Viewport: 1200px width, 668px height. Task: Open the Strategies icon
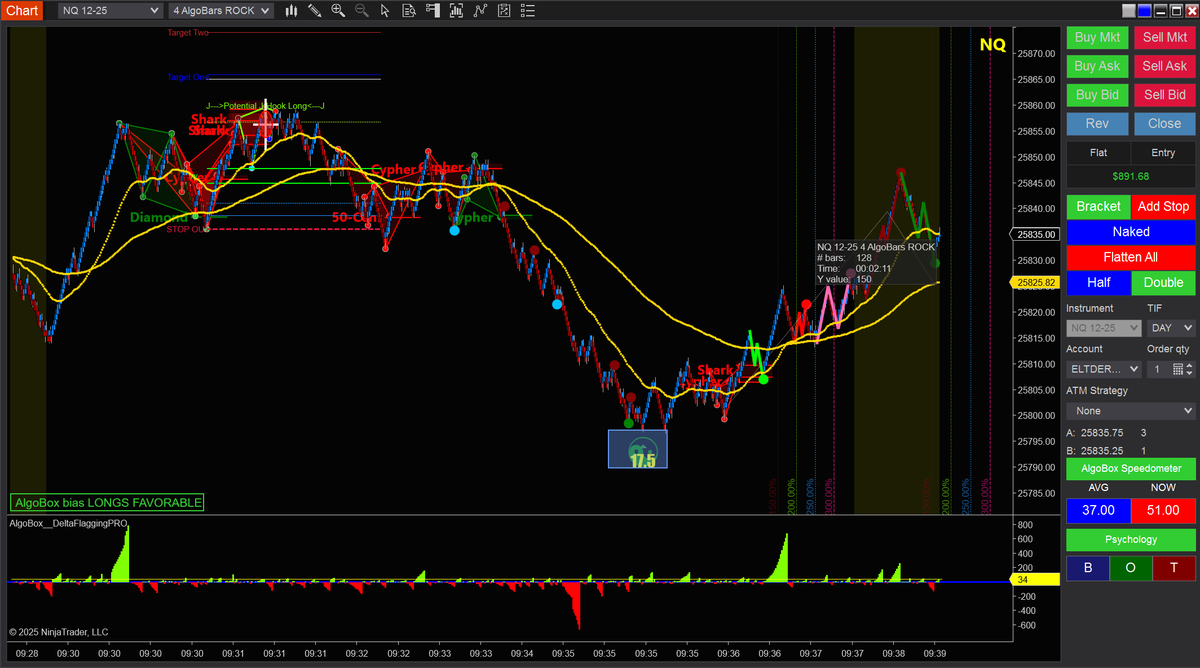503,11
